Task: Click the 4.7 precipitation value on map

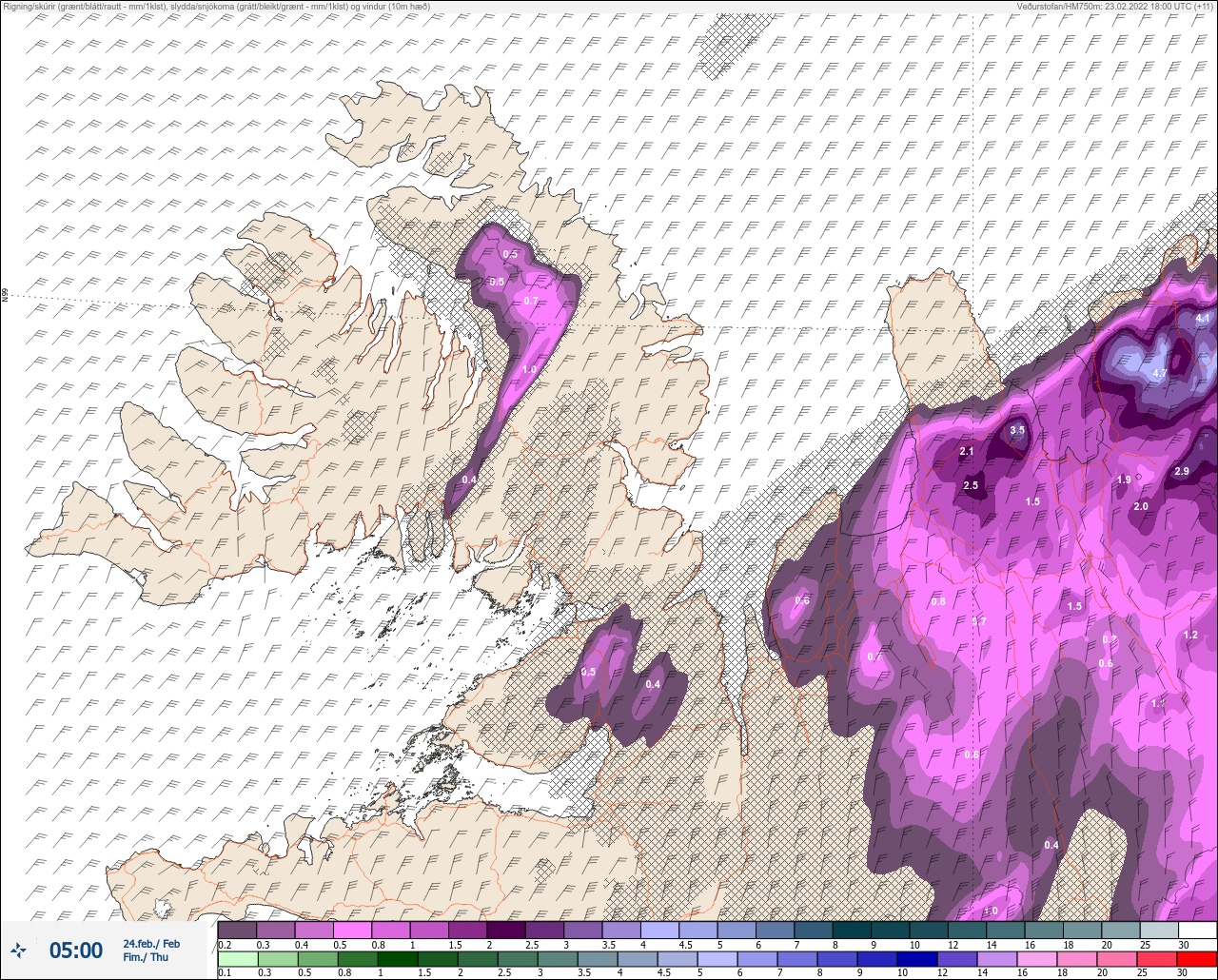Action: point(1159,374)
